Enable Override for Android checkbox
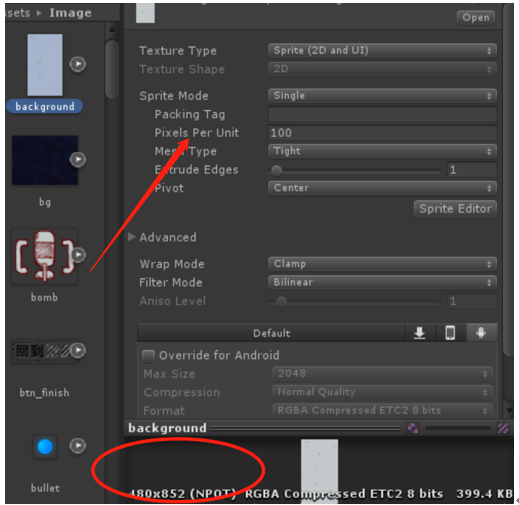Viewport: 519px width, 505px height. (148, 356)
